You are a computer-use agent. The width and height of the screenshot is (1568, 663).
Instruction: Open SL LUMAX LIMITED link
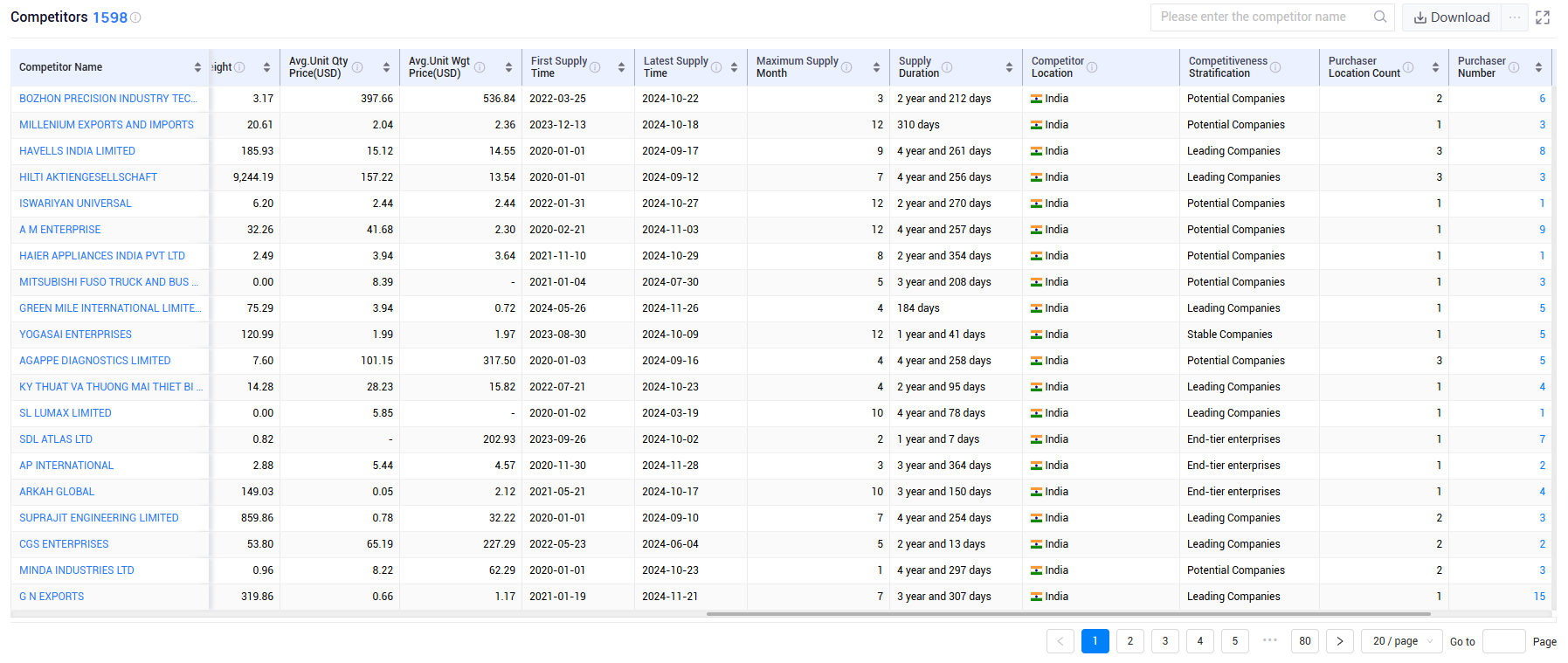(66, 413)
